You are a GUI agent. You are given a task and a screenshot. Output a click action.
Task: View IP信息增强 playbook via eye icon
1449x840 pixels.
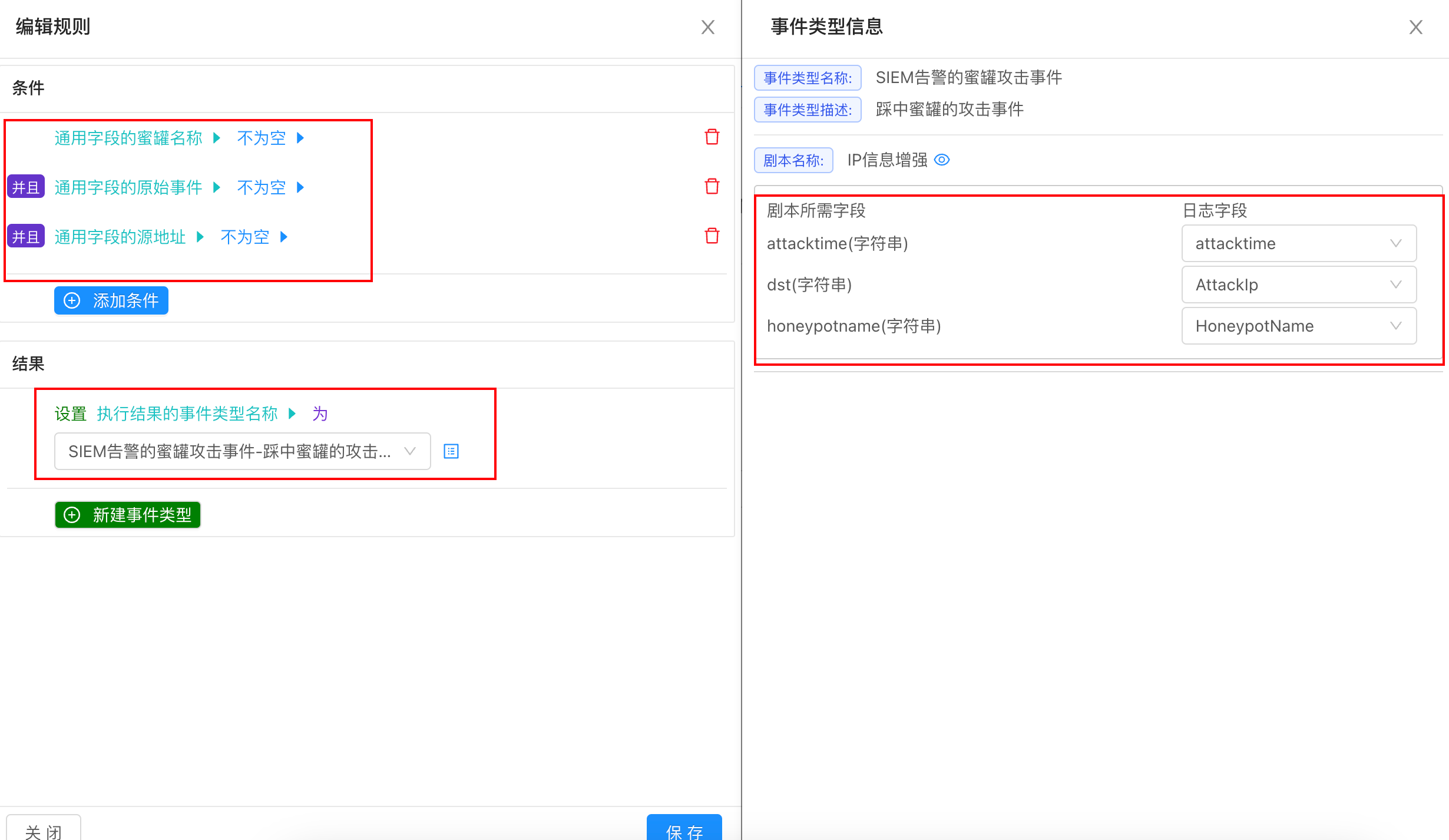click(942, 160)
